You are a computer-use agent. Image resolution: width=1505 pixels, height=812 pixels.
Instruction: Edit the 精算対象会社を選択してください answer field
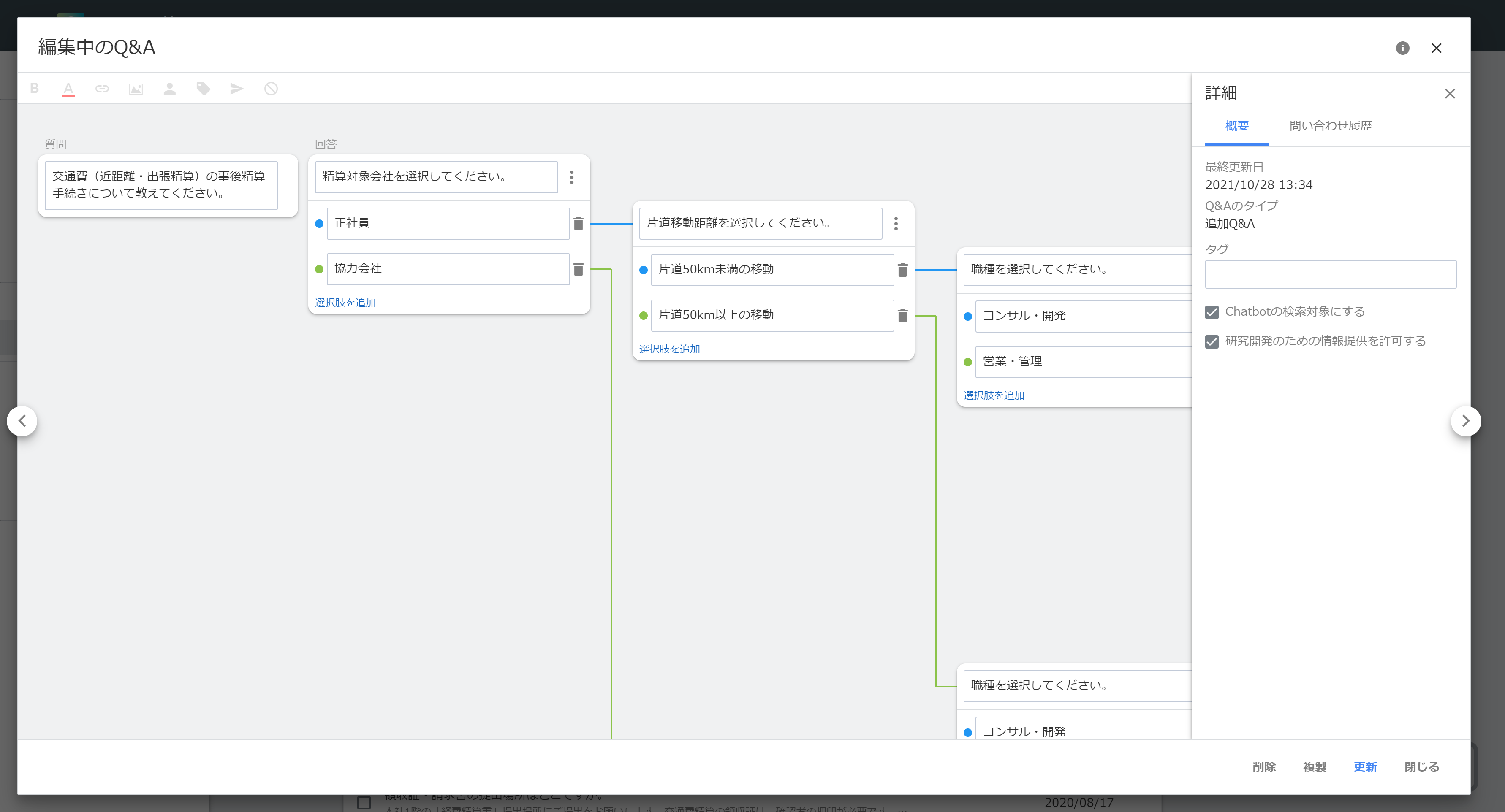point(437,177)
